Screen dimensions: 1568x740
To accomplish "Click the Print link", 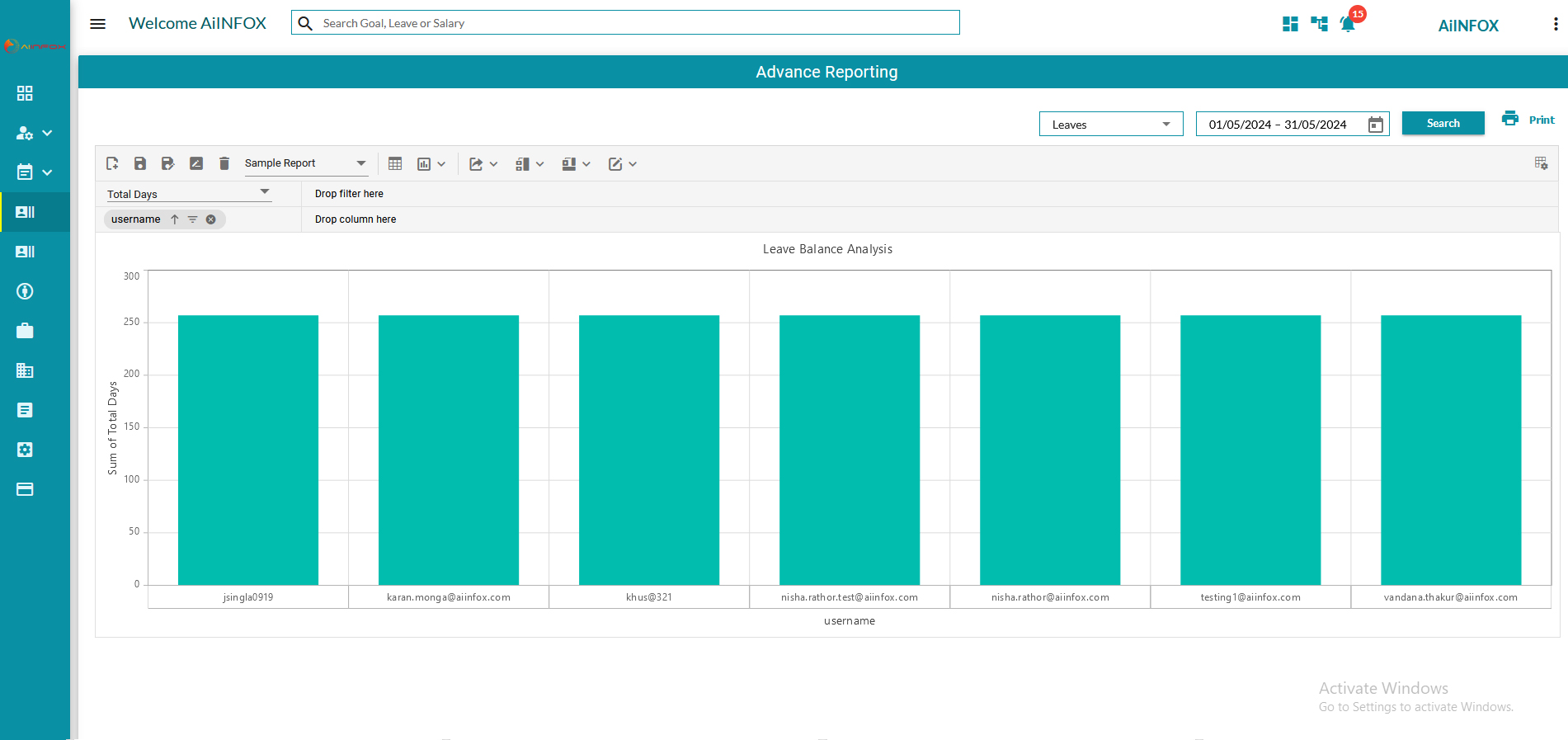I will (x=1542, y=120).
